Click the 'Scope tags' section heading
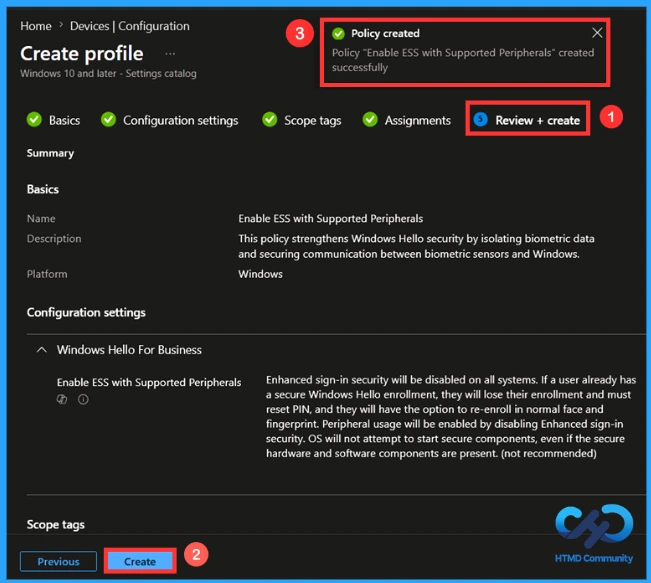The image size is (651, 583). coord(56,524)
